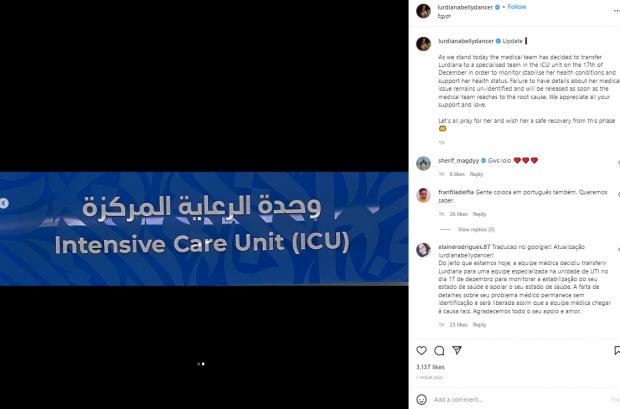The image size is (620, 409).
Task: Open comments with speech bubble icon
Action: point(439,350)
